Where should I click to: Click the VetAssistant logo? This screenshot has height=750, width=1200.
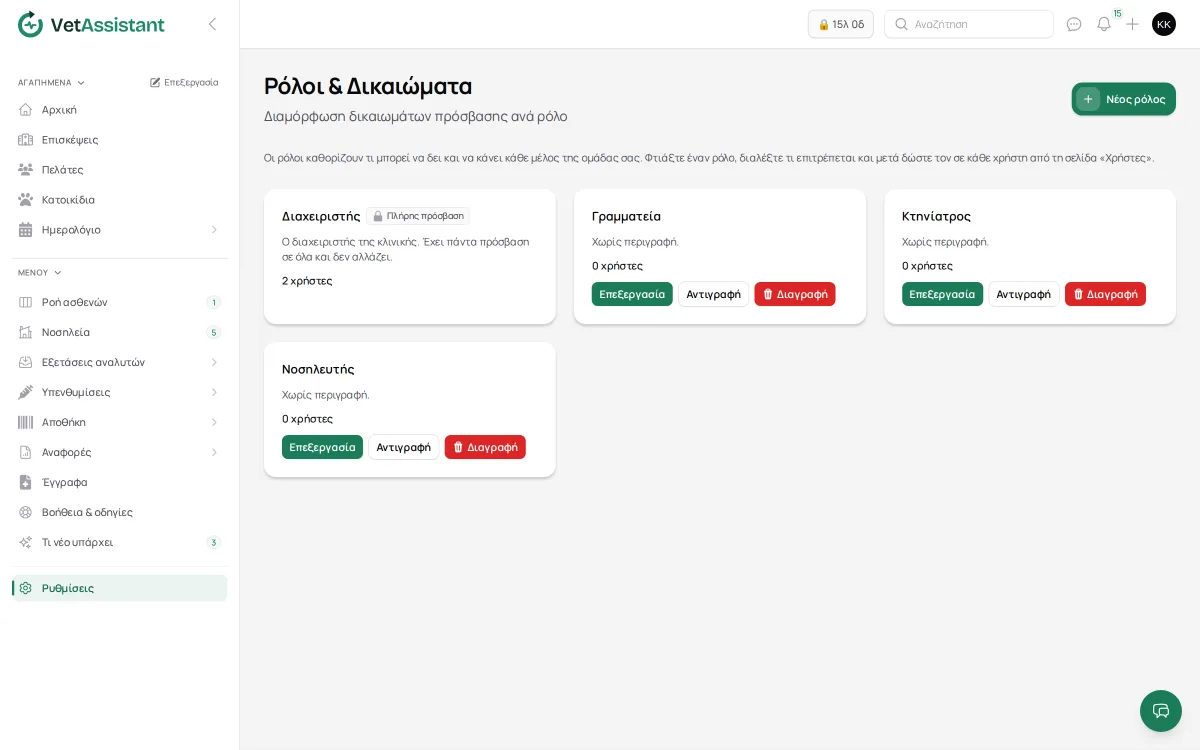coord(91,24)
